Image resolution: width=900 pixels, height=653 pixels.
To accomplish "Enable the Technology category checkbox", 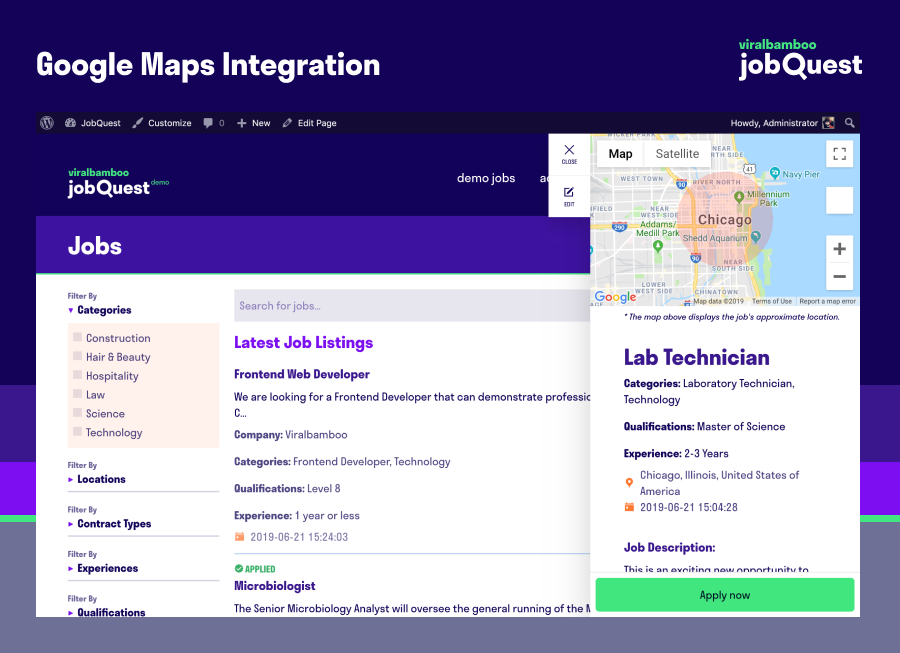I will [77, 433].
